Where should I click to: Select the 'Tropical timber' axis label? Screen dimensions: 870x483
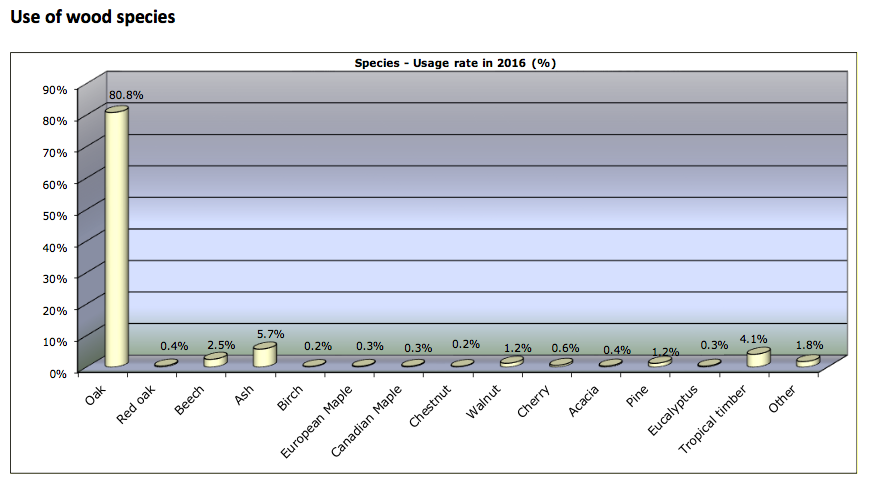click(712, 419)
